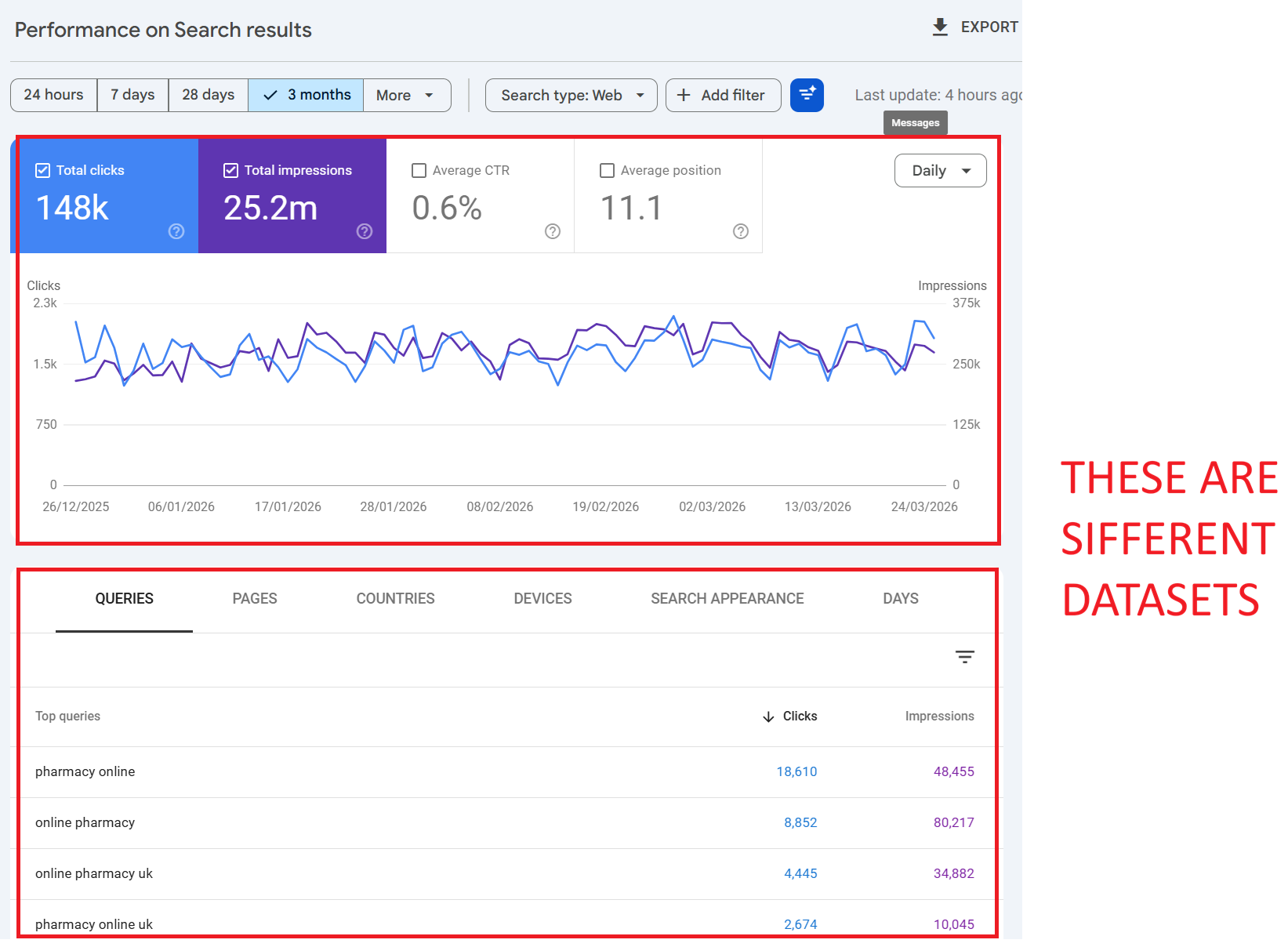Switch to the Pages tab
Image resolution: width=1288 pixels, height=947 pixels.
click(255, 599)
